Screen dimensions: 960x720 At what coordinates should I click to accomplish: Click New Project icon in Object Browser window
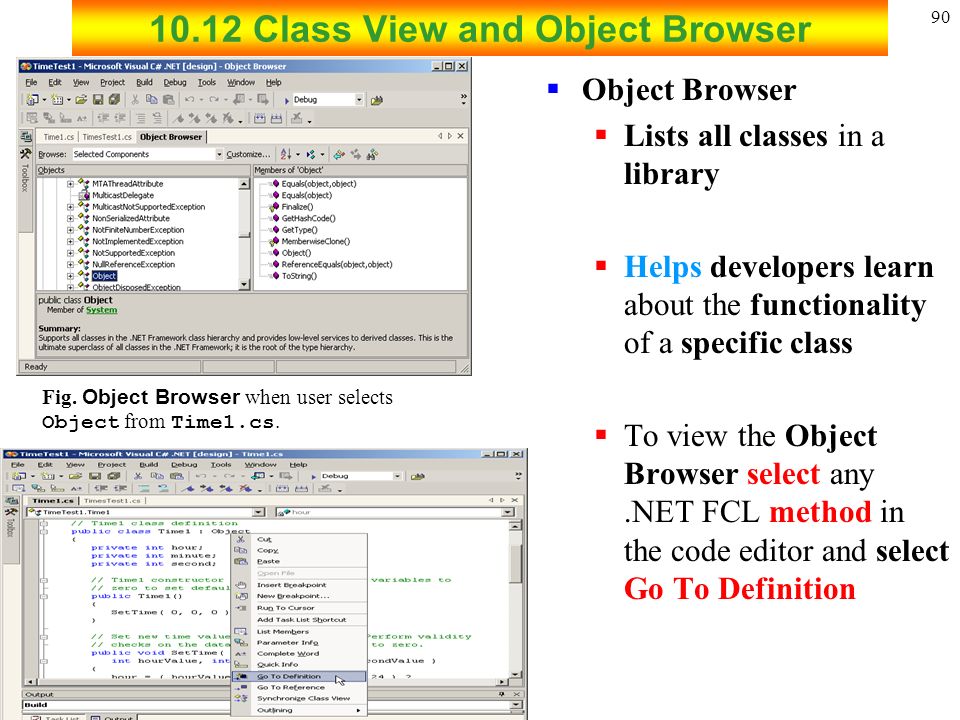(x=32, y=100)
